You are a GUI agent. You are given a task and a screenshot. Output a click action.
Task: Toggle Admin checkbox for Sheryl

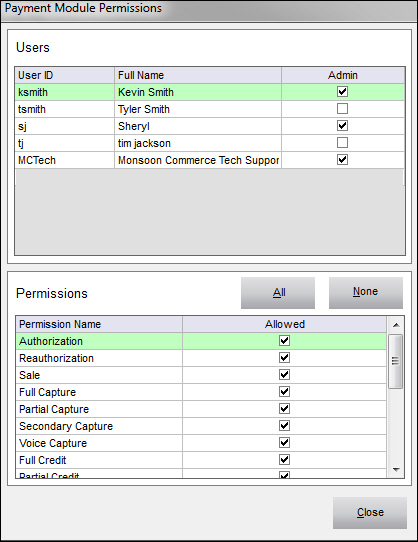[342, 125]
